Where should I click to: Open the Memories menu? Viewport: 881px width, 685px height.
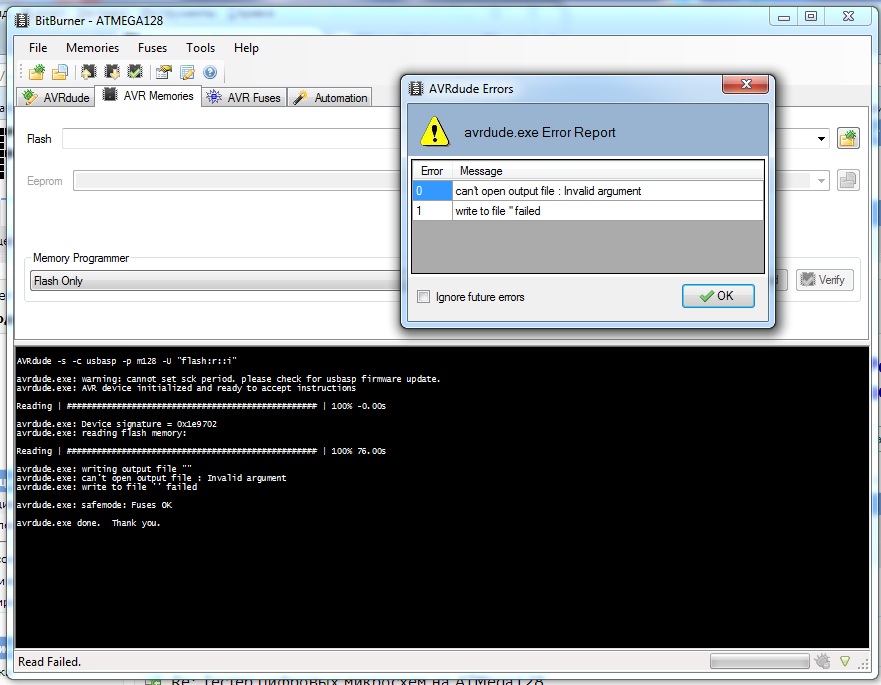pos(92,48)
